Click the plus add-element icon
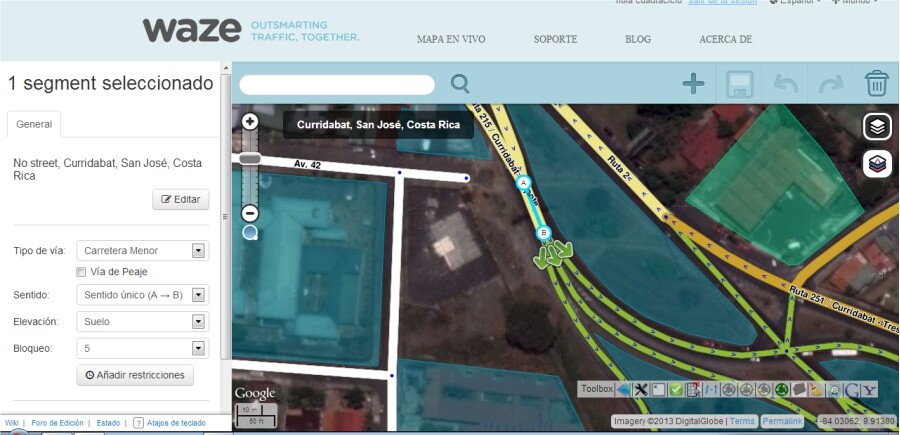900x435 pixels. coord(693,84)
